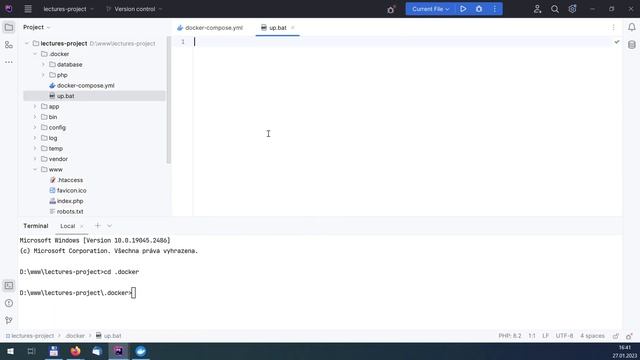Open terminal tab list dropdown arrow

109,226
